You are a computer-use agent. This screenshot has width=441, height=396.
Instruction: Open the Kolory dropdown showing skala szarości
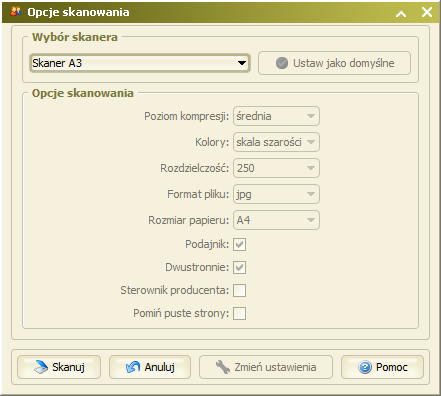[x=276, y=142]
